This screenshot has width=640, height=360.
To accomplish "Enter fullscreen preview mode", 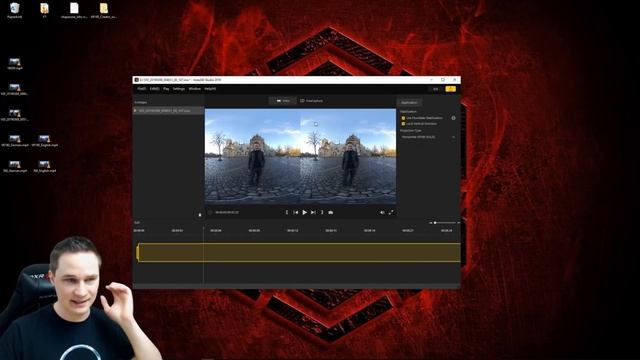I will [x=391, y=212].
